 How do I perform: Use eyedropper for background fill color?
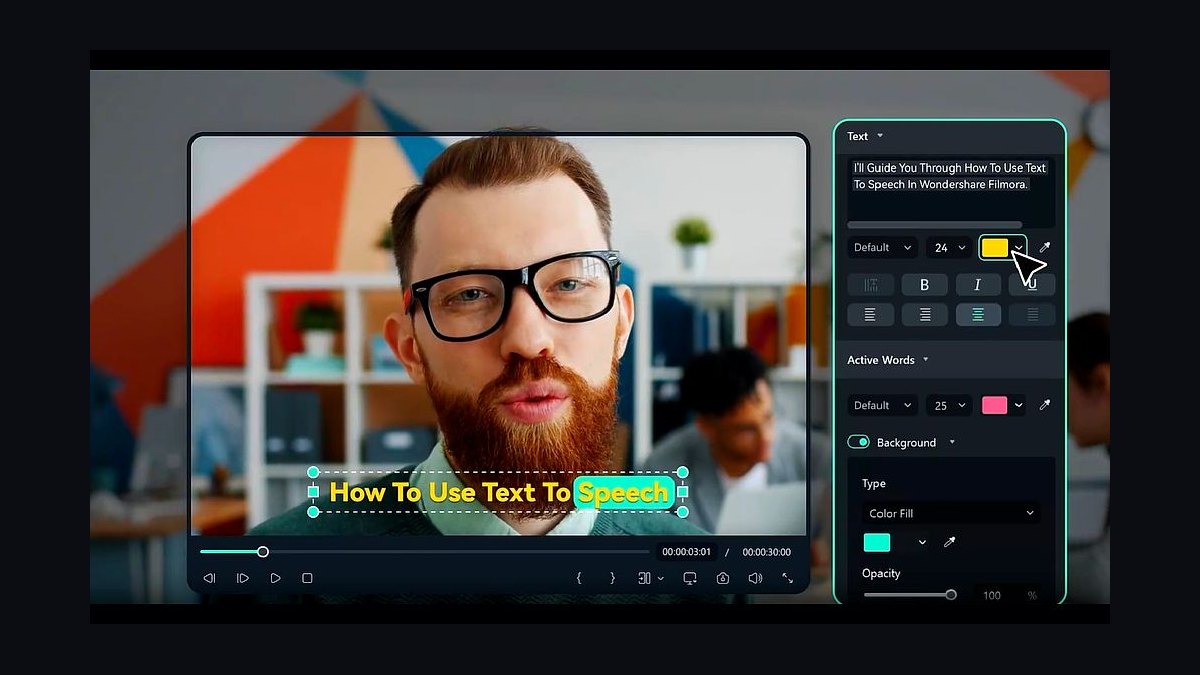click(950, 542)
